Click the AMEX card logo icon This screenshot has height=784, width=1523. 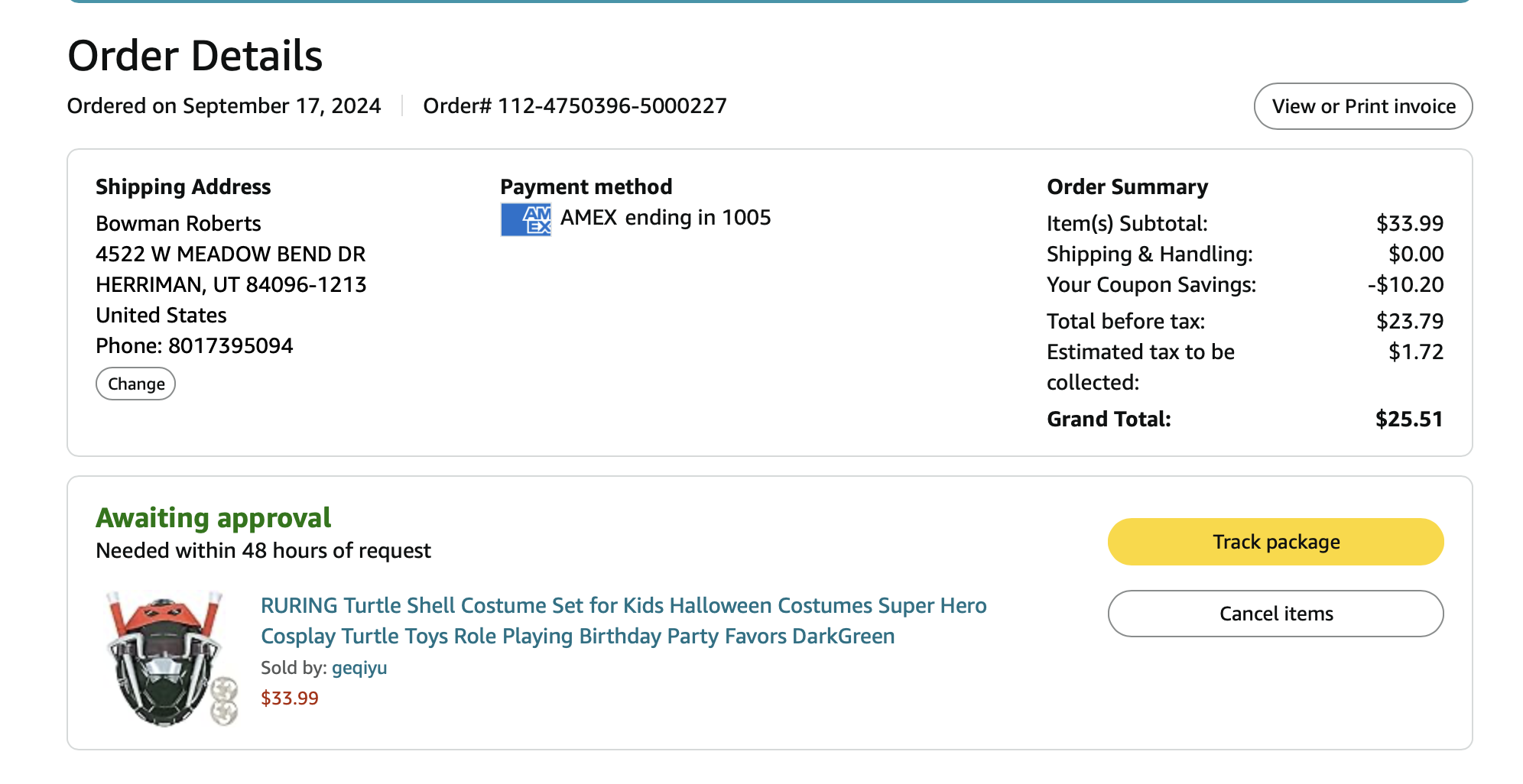526,219
